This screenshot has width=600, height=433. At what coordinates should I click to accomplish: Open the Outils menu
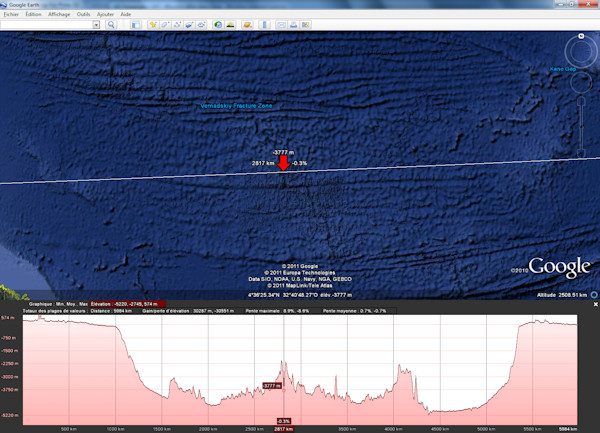83,14
